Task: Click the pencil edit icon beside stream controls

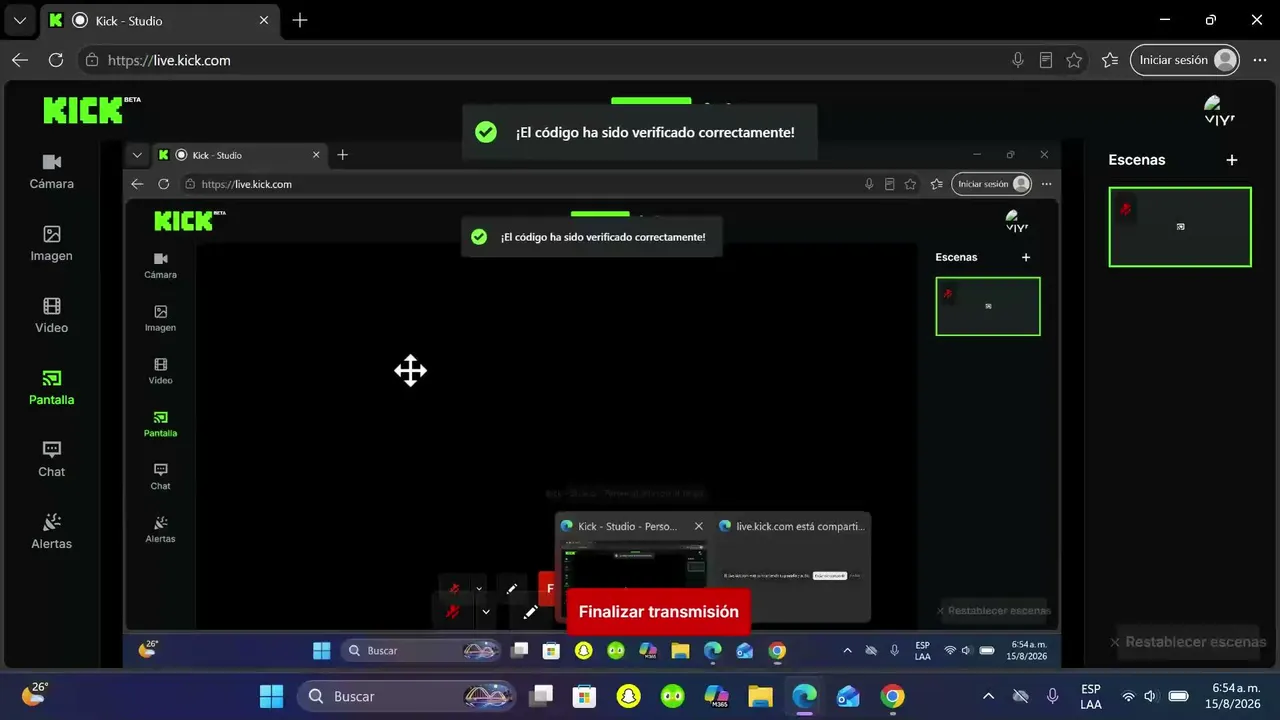Action: [531, 612]
